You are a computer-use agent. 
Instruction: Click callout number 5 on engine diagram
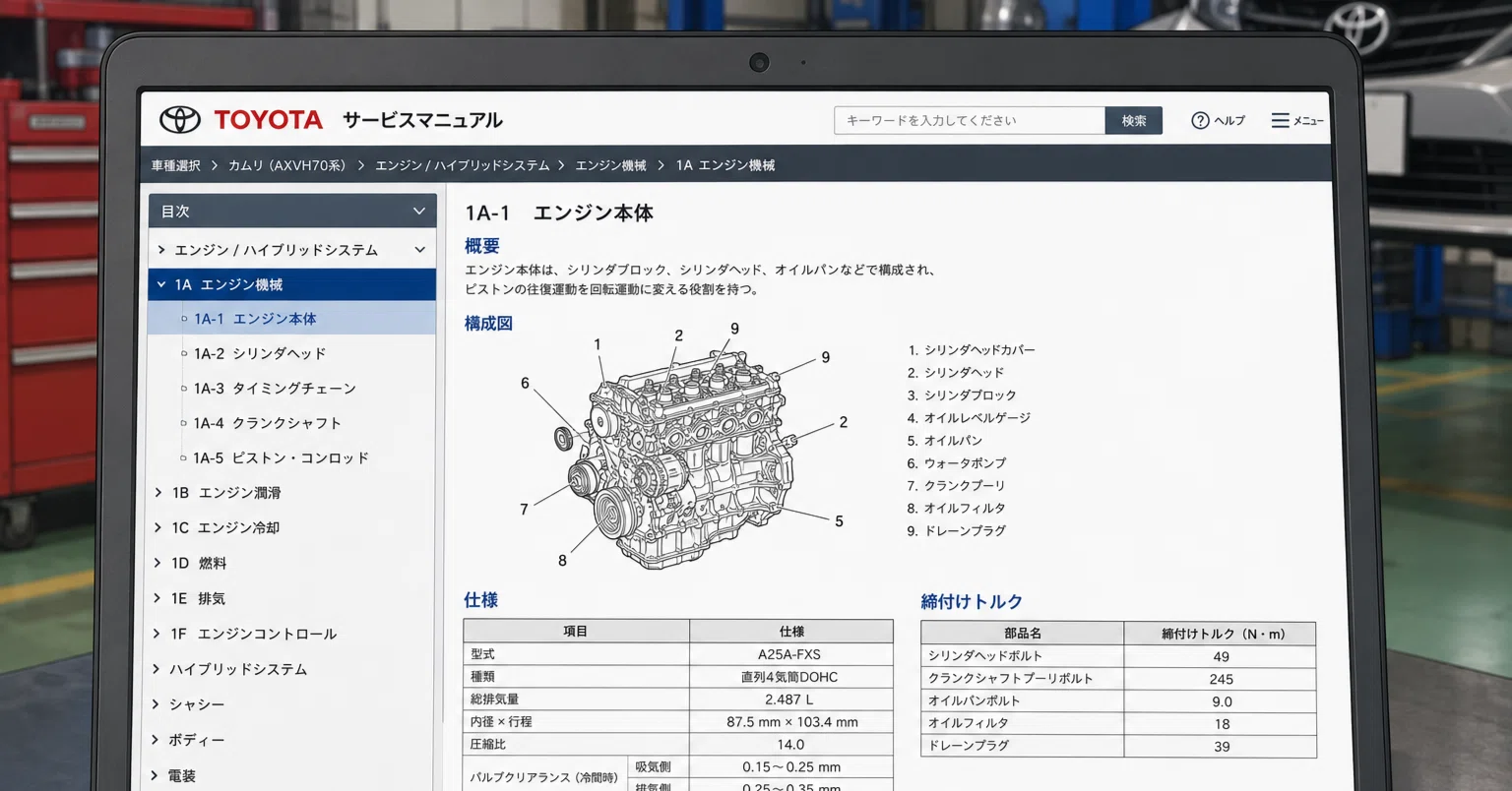839,521
